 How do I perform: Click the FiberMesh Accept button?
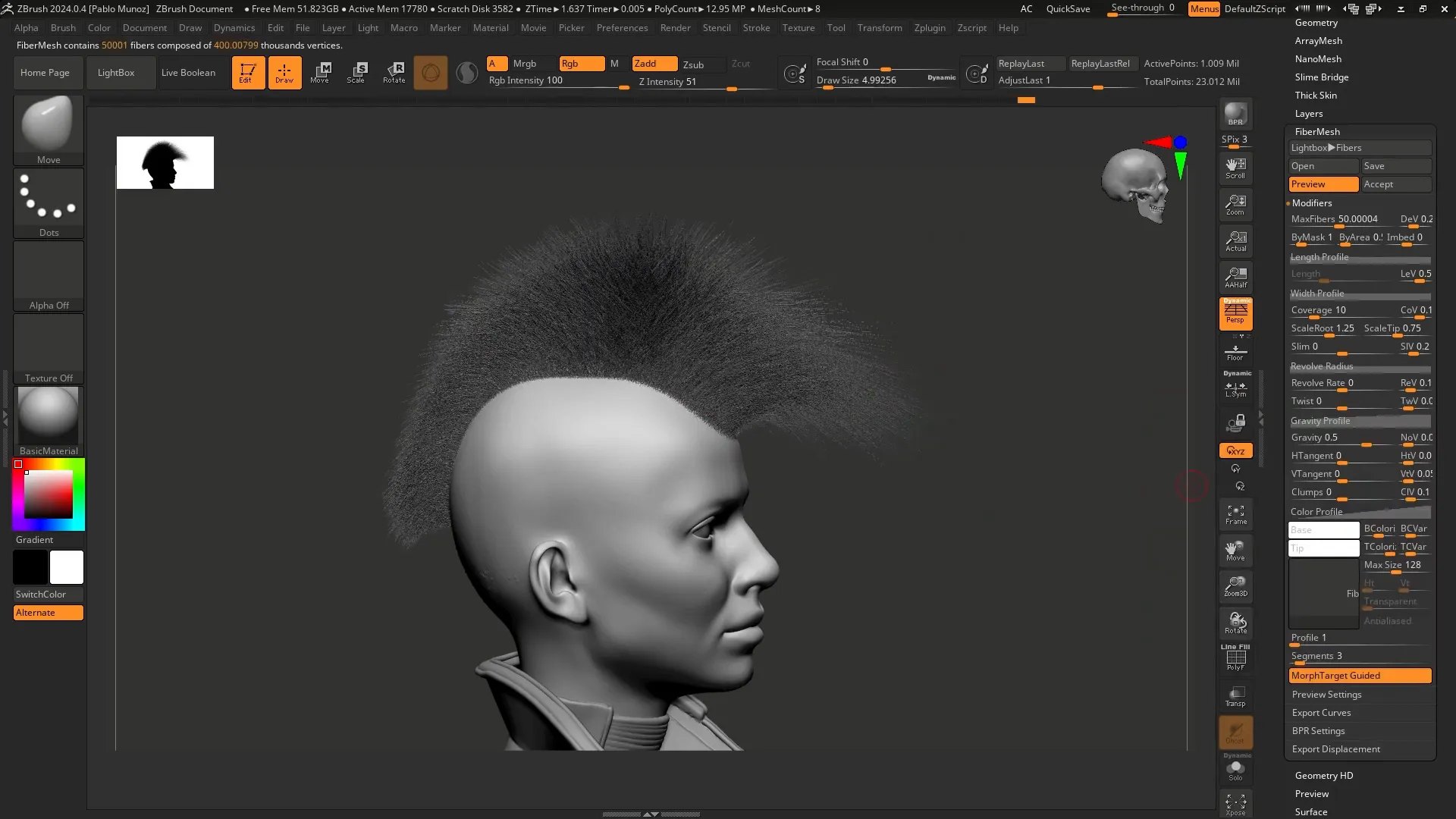[x=1396, y=184]
